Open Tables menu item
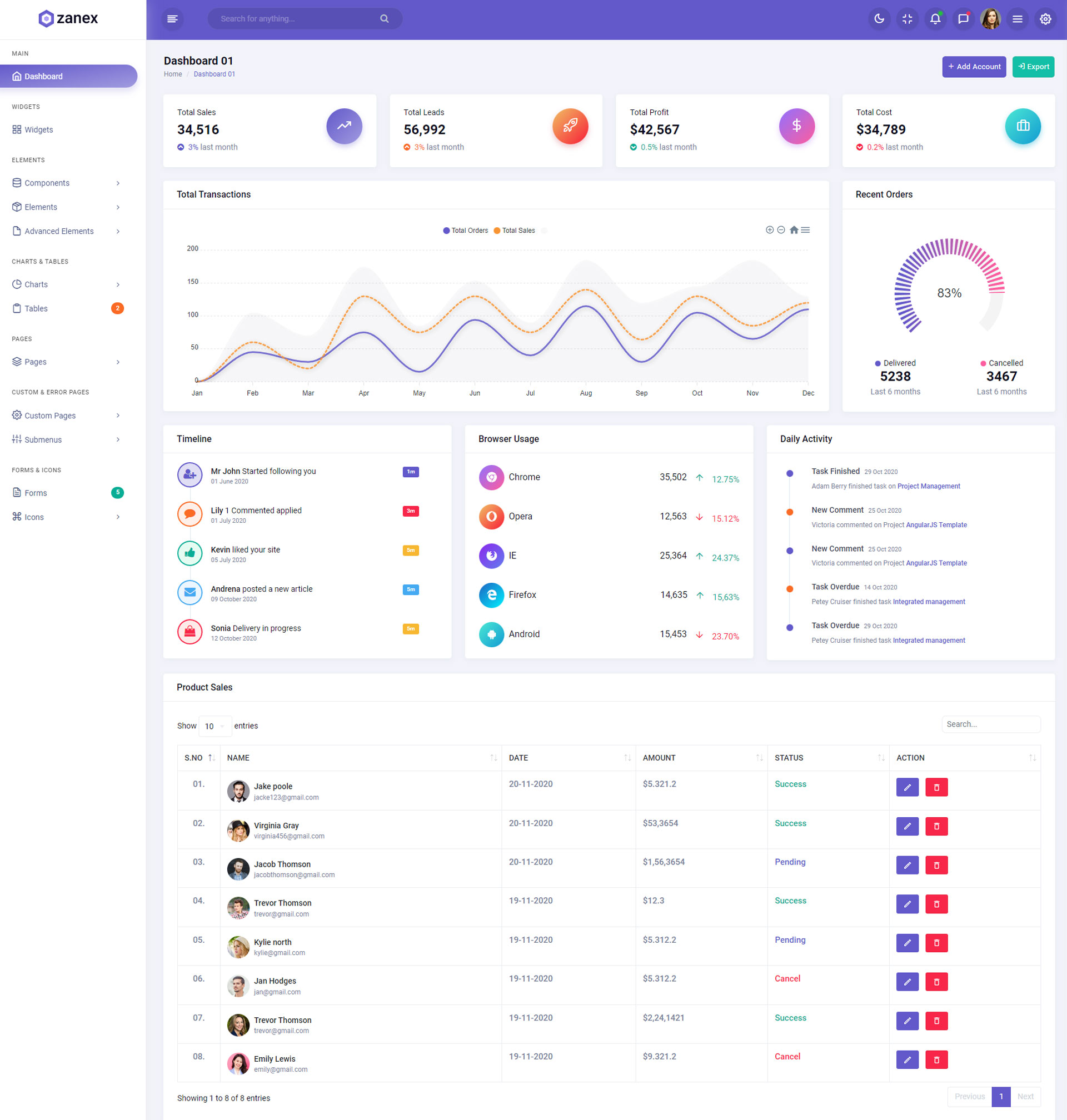This screenshot has height=1120, width=1067. tap(36, 308)
